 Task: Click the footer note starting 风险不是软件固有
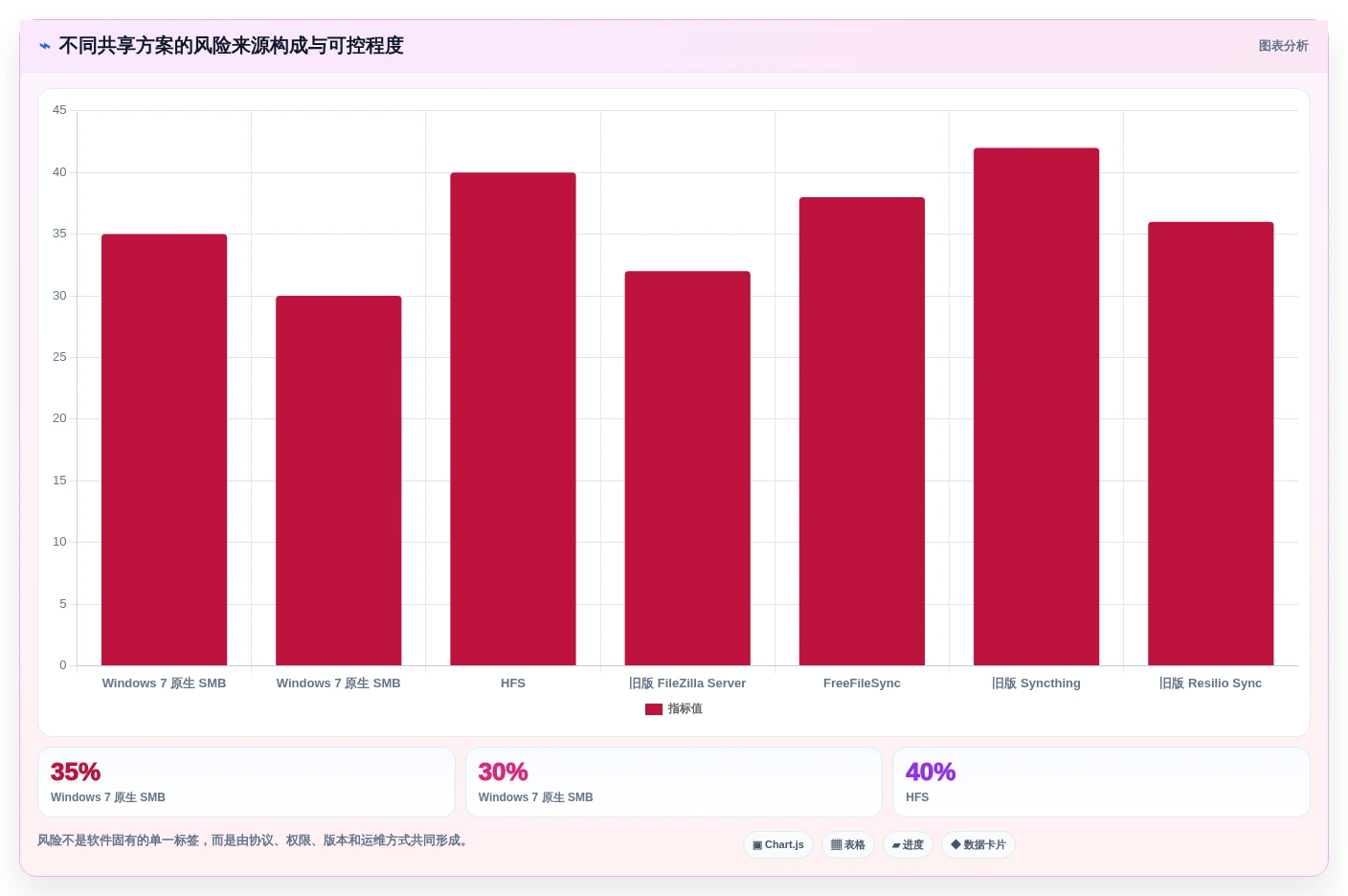tap(253, 840)
